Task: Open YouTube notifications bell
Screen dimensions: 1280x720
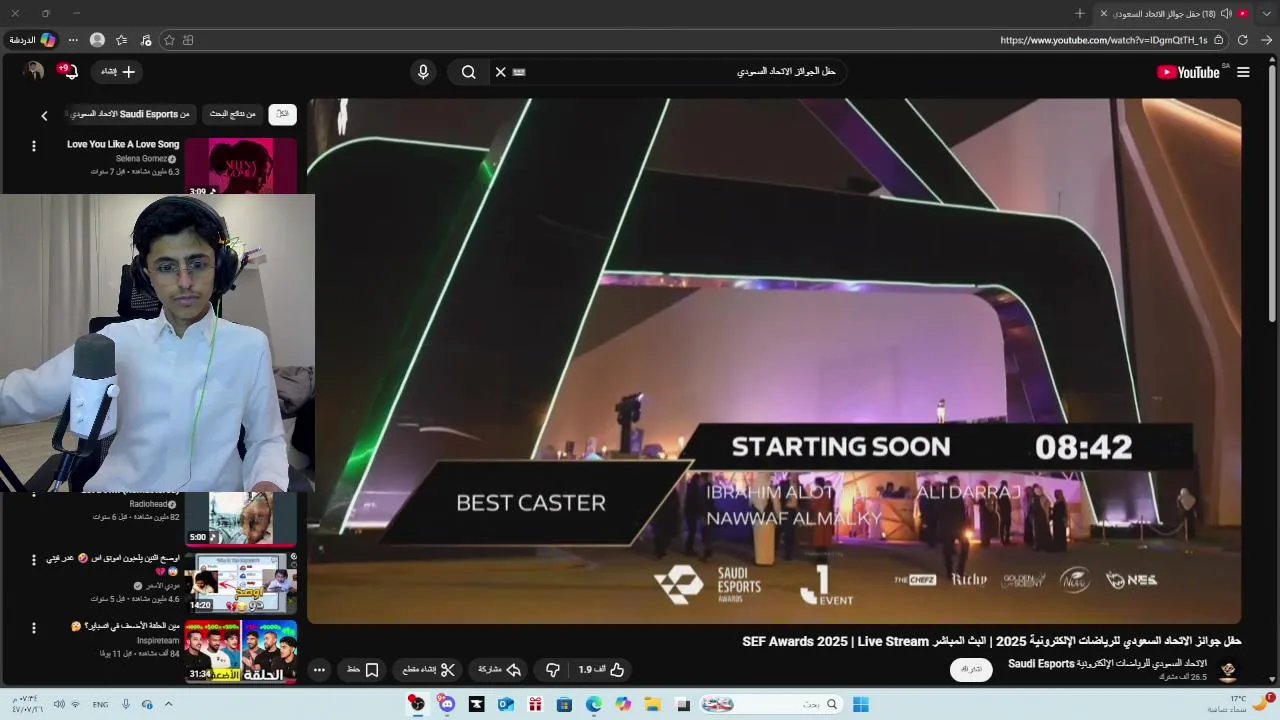Action: click(69, 72)
